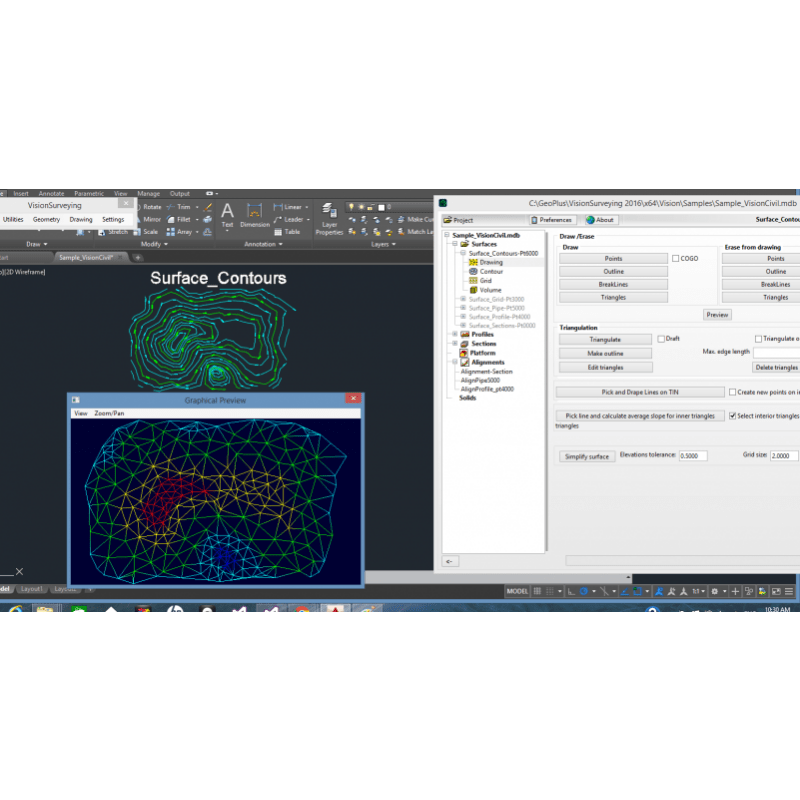The height and width of the screenshot is (800, 800).
Task: Open Preferences in VisionCivil toolbar
Action: click(551, 220)
